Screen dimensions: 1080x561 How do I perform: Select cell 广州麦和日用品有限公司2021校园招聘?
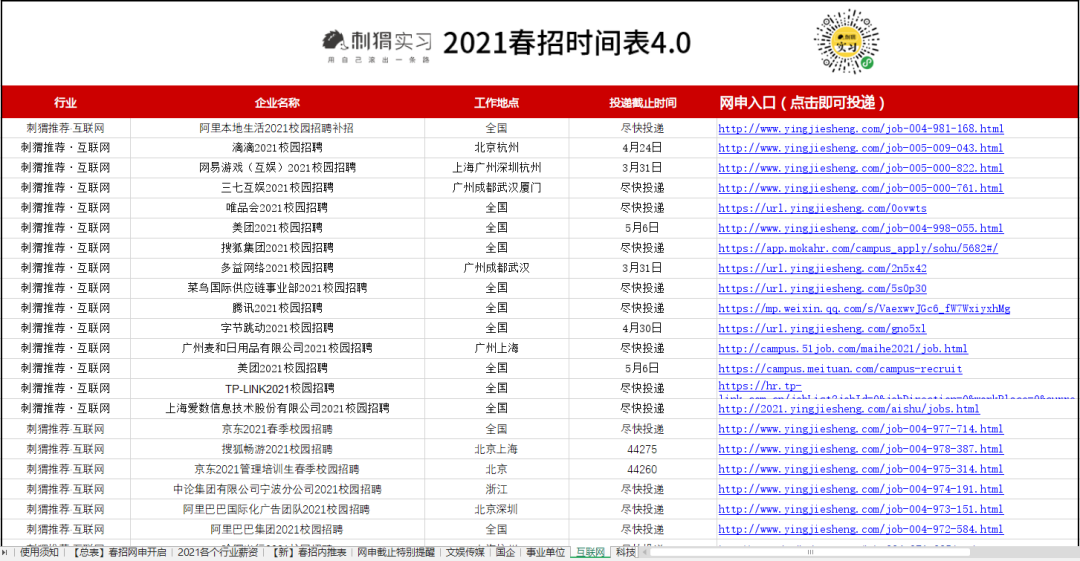pos(277,348)
